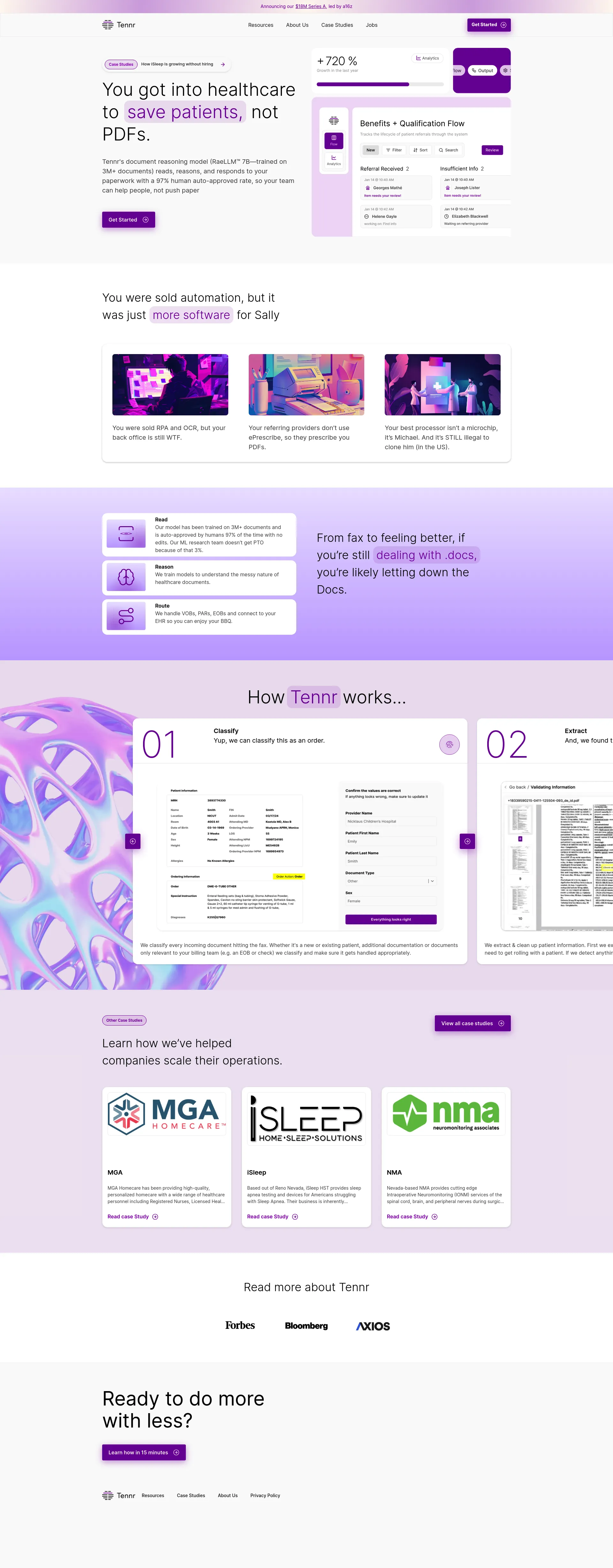Click the Forbes logo
This screenshot has height=1568, width=613.
(x=240, y=1325)
